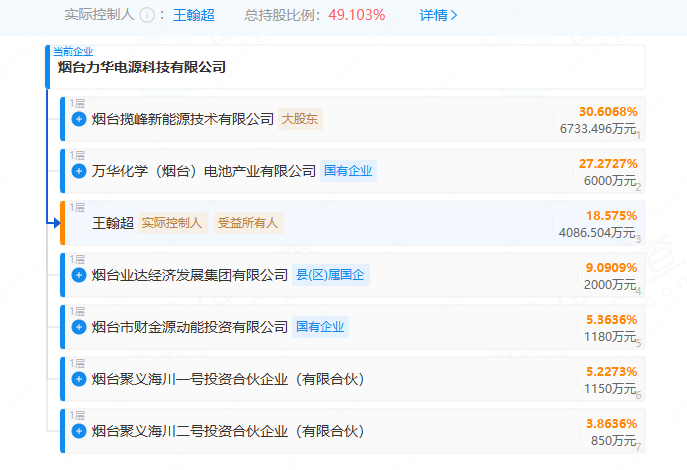
Task: Click 国有企业 tag on 烟台市财金源动能投资 row
Action: pos(320,327)
